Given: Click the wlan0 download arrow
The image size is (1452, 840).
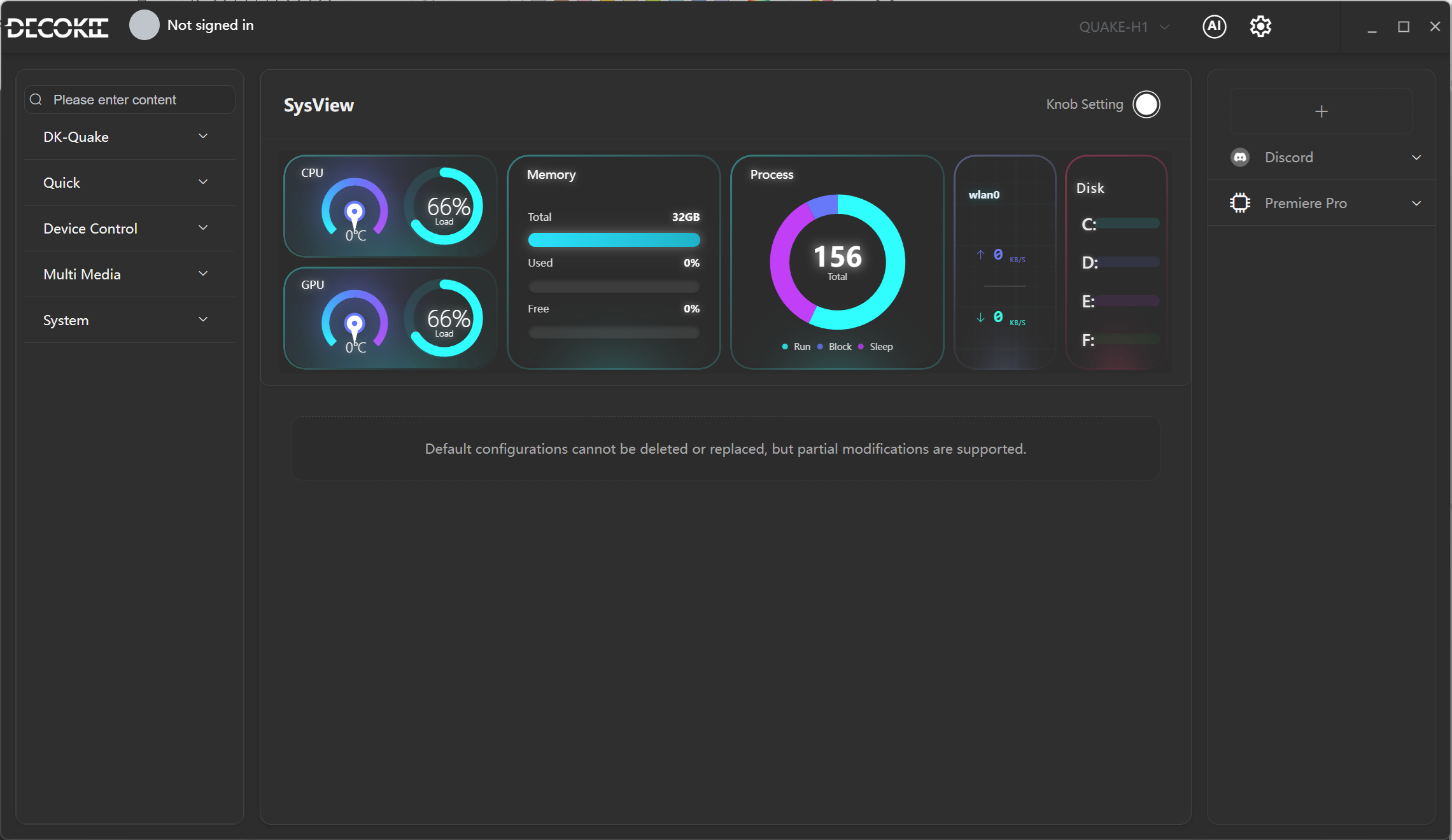Looking at the screenshot, I should pos(980,317).
